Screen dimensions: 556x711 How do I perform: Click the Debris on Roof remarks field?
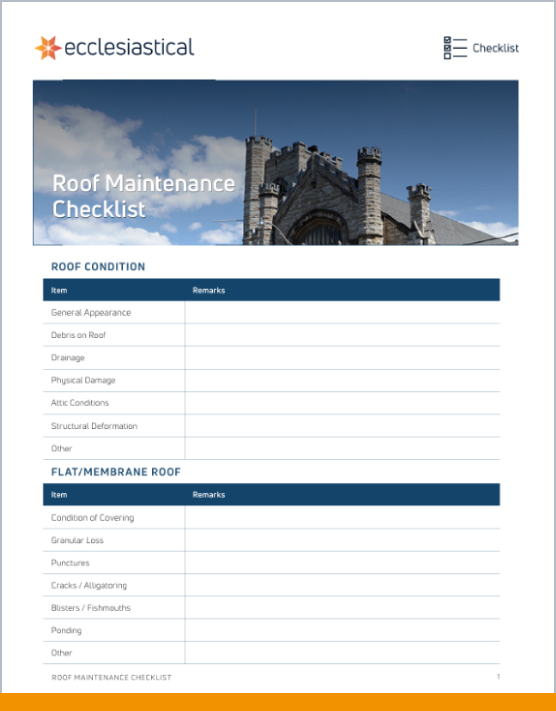(342, 335)
